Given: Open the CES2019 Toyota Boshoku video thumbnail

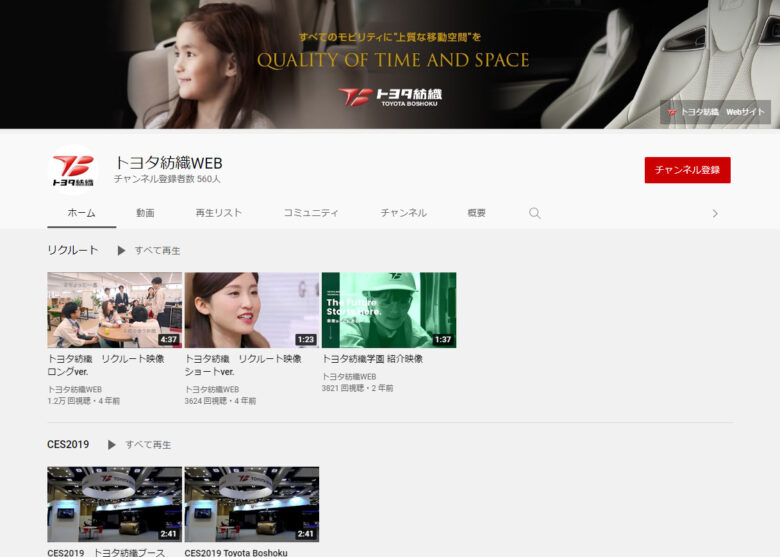Looking at the screenshot, I should [252, 504].
